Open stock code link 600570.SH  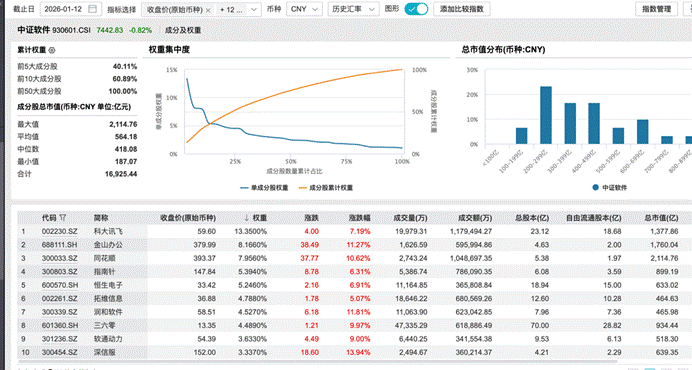(x=60, y=285)
